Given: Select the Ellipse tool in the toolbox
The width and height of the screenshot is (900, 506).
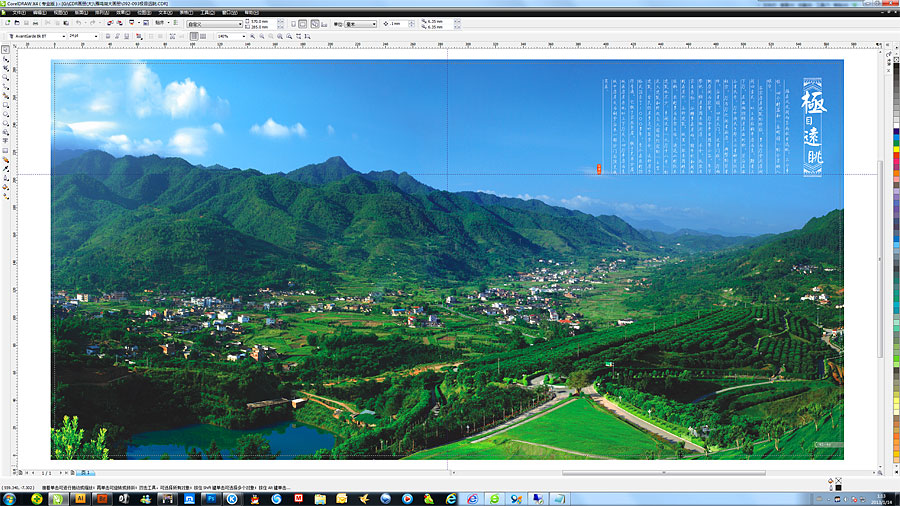Looking at the screenshot, I should [x=6, y=113].
